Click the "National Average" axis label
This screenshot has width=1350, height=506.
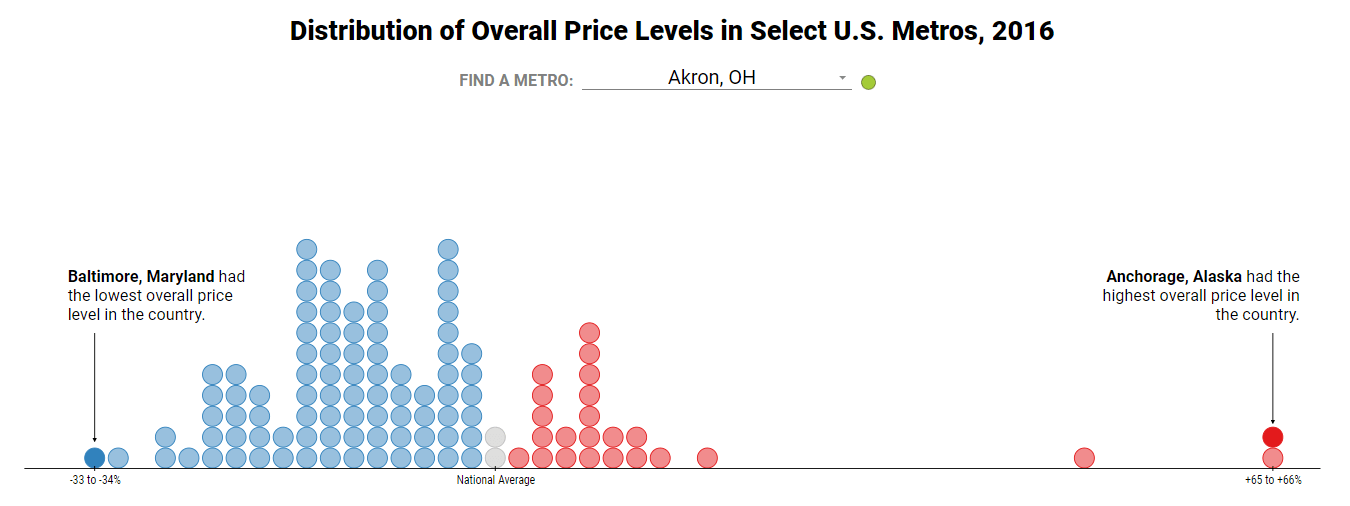click(x=496, y=481)
